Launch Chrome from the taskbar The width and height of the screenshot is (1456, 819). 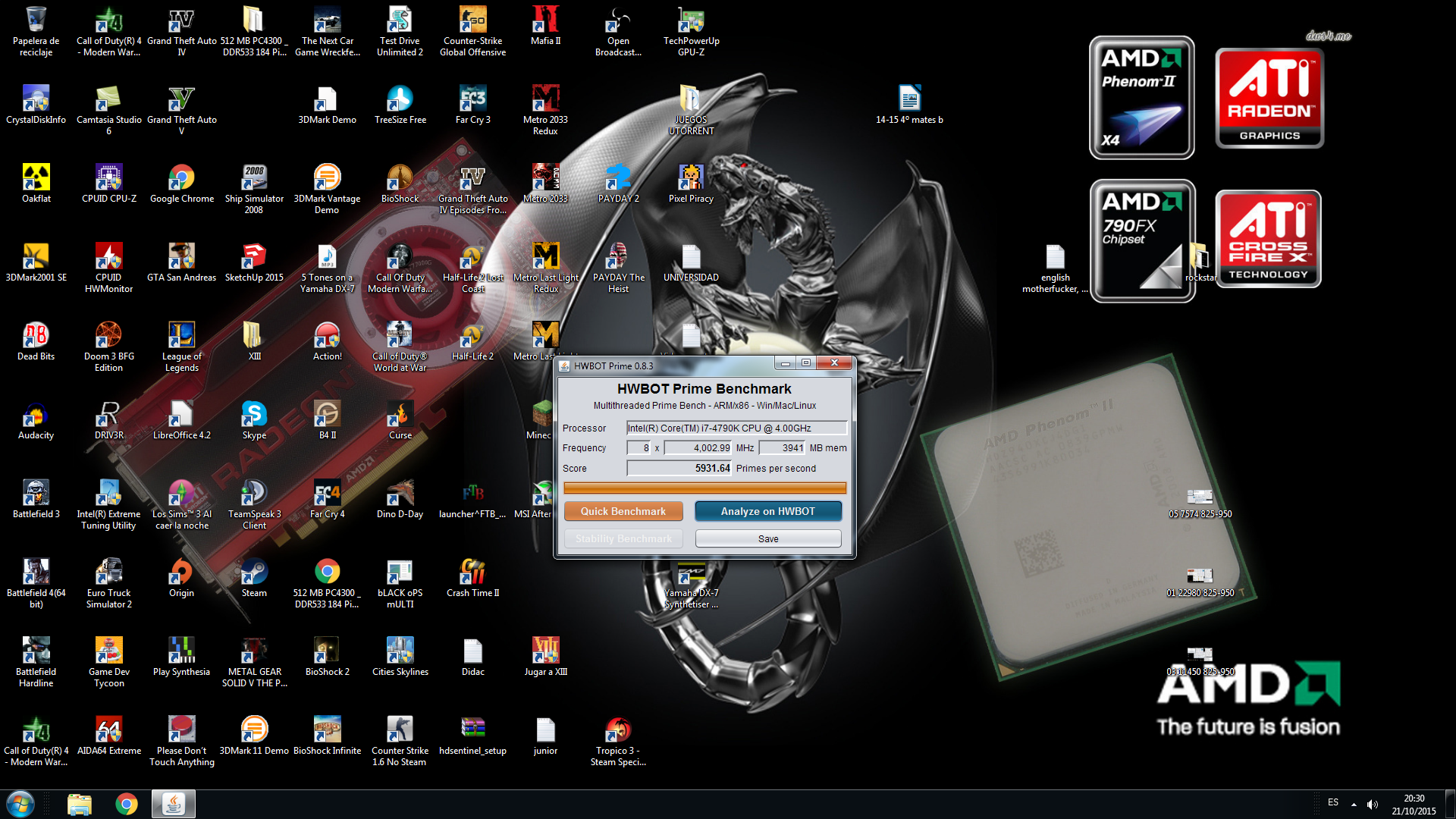pos(127,804)
